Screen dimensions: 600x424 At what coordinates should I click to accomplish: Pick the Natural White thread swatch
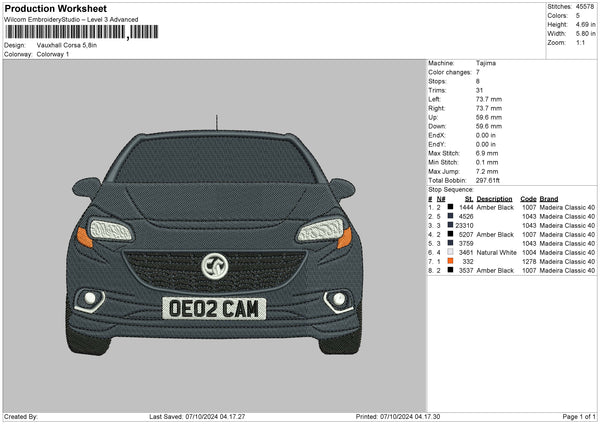pos(450,252)
